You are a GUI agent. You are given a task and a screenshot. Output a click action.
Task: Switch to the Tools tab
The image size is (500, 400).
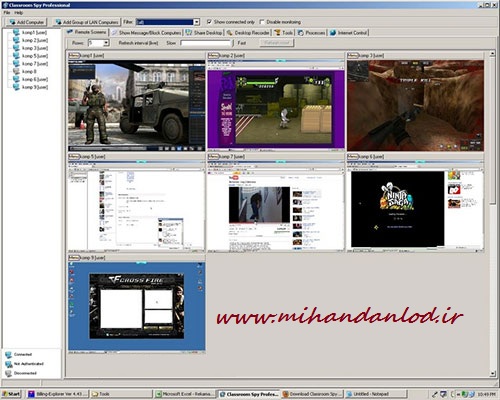284,33
